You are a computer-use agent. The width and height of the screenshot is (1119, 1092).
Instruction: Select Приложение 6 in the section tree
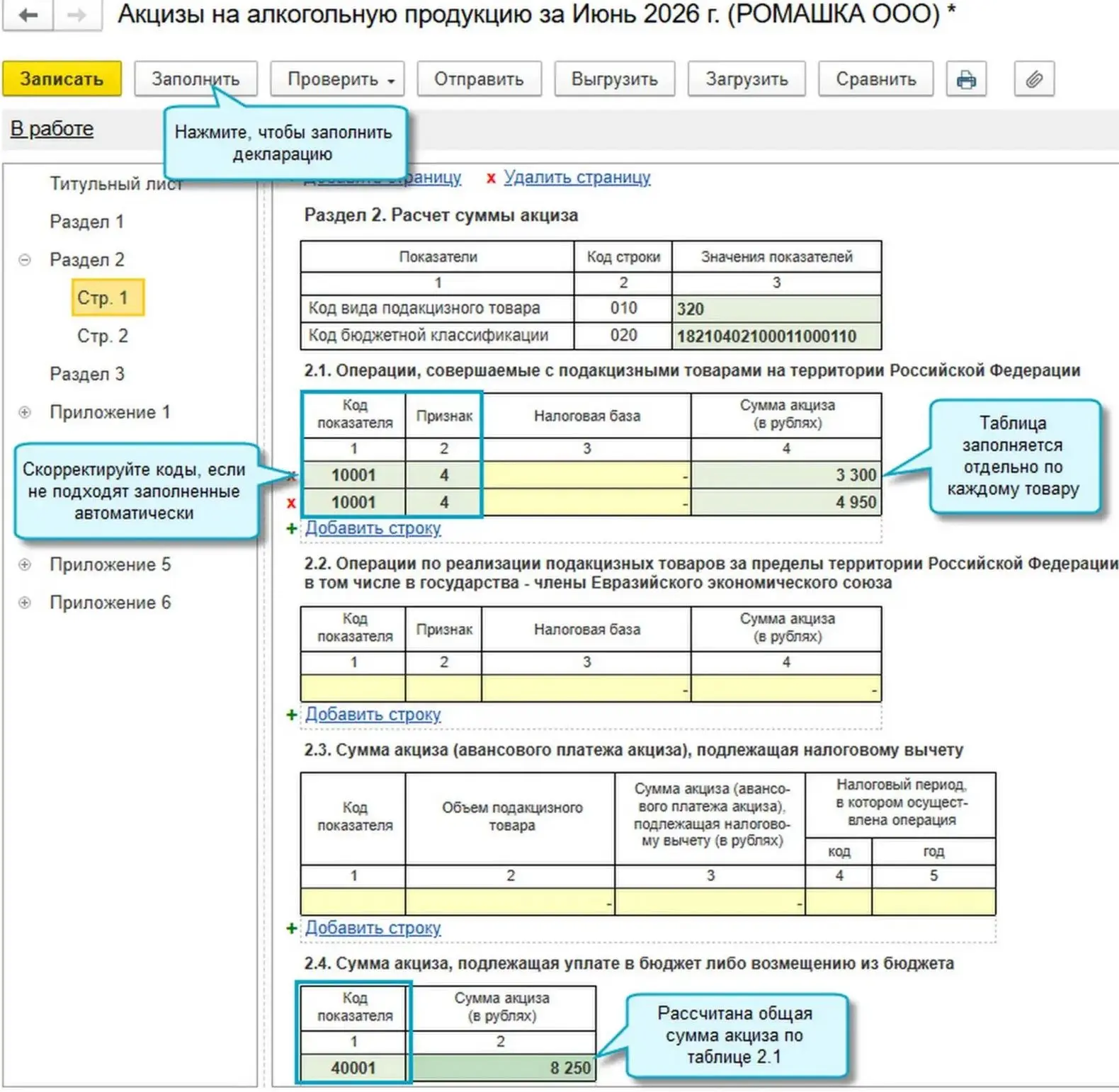(110, 603)
